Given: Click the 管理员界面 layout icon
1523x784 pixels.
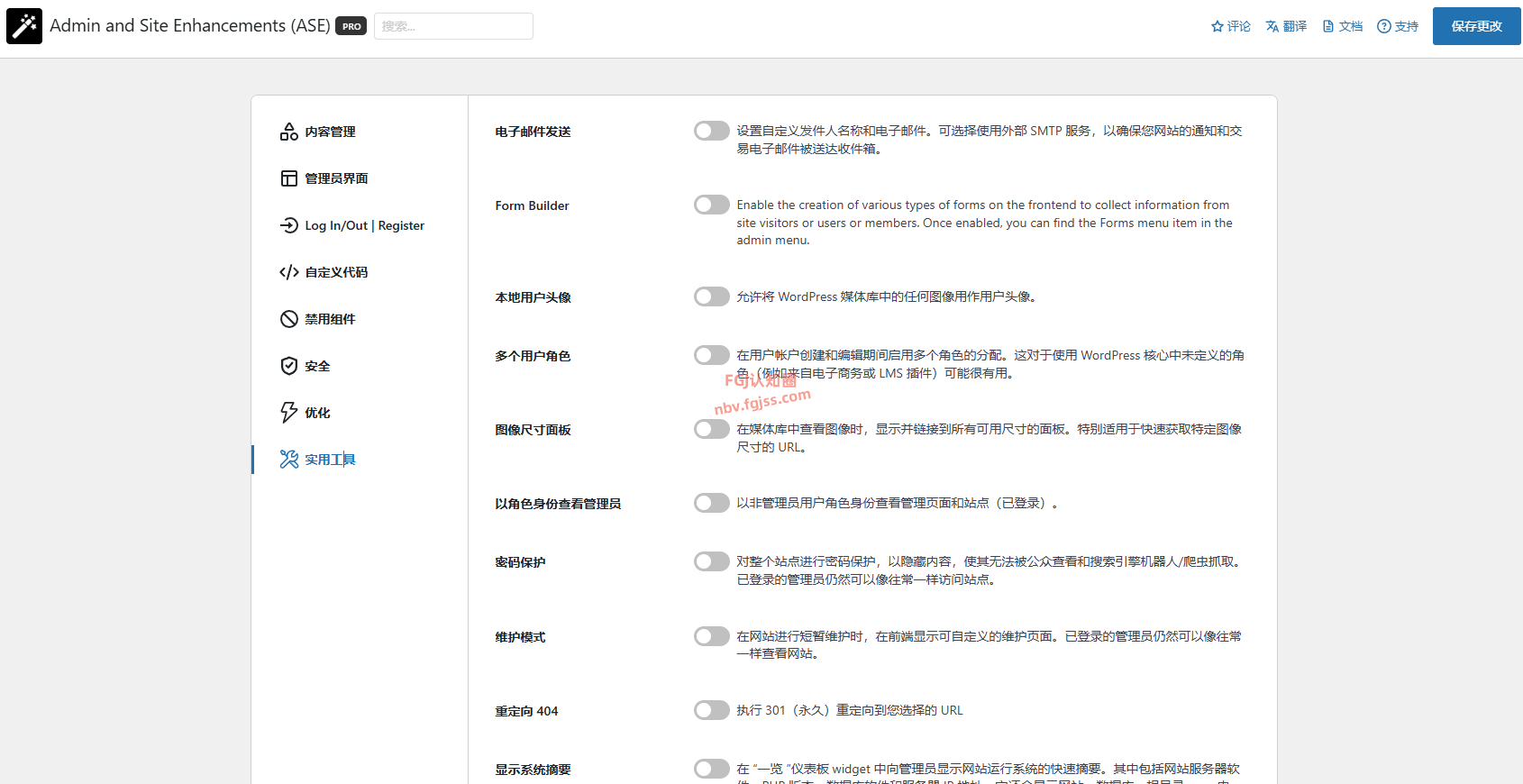Looking at the screenshot, I should click(289, 178).
